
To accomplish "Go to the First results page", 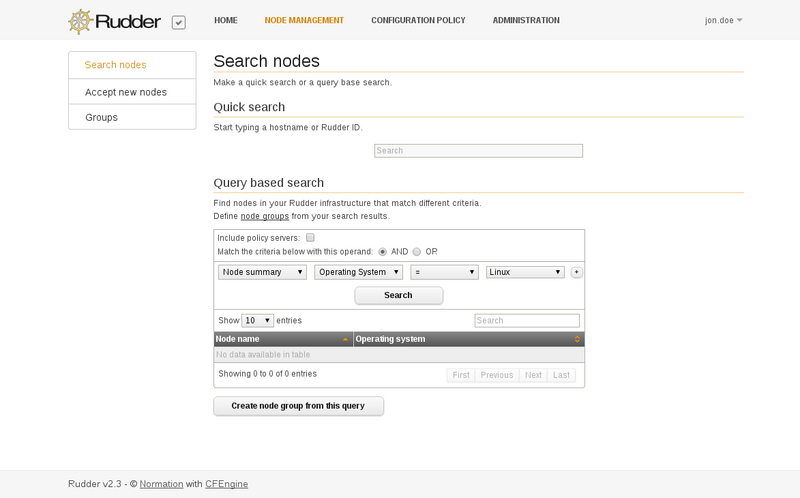I will 461,375.
